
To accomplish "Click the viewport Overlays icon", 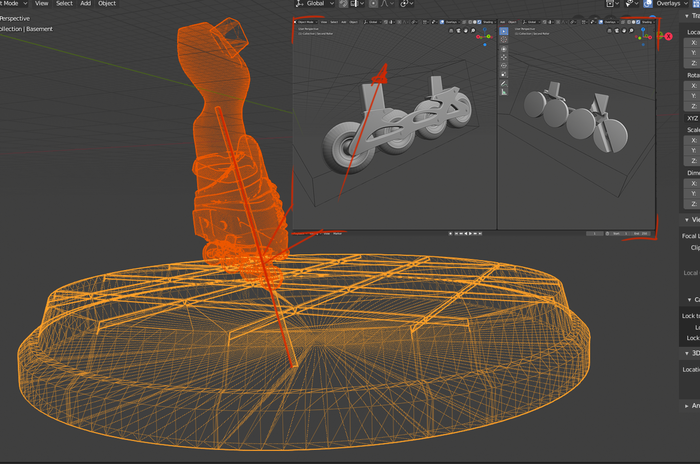I will [x=649, y=4].
